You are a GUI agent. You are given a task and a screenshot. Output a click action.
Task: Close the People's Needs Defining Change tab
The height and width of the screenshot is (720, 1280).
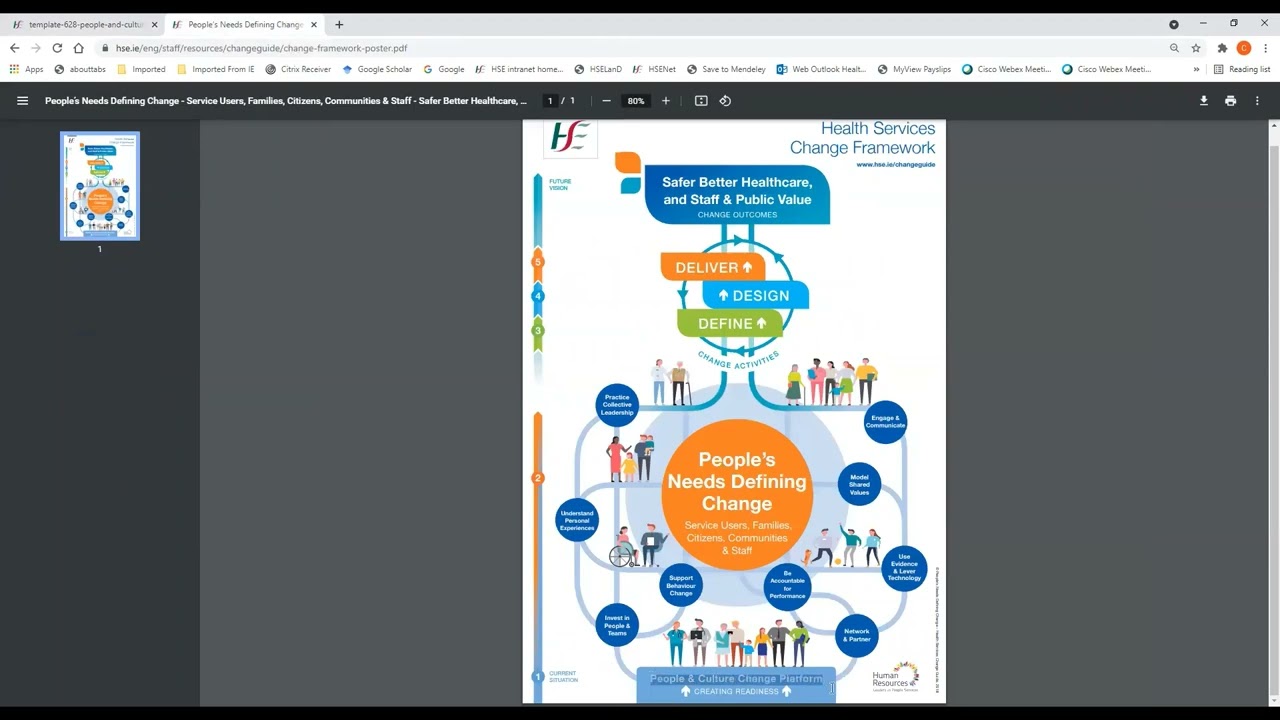click(x=314, y=24)
